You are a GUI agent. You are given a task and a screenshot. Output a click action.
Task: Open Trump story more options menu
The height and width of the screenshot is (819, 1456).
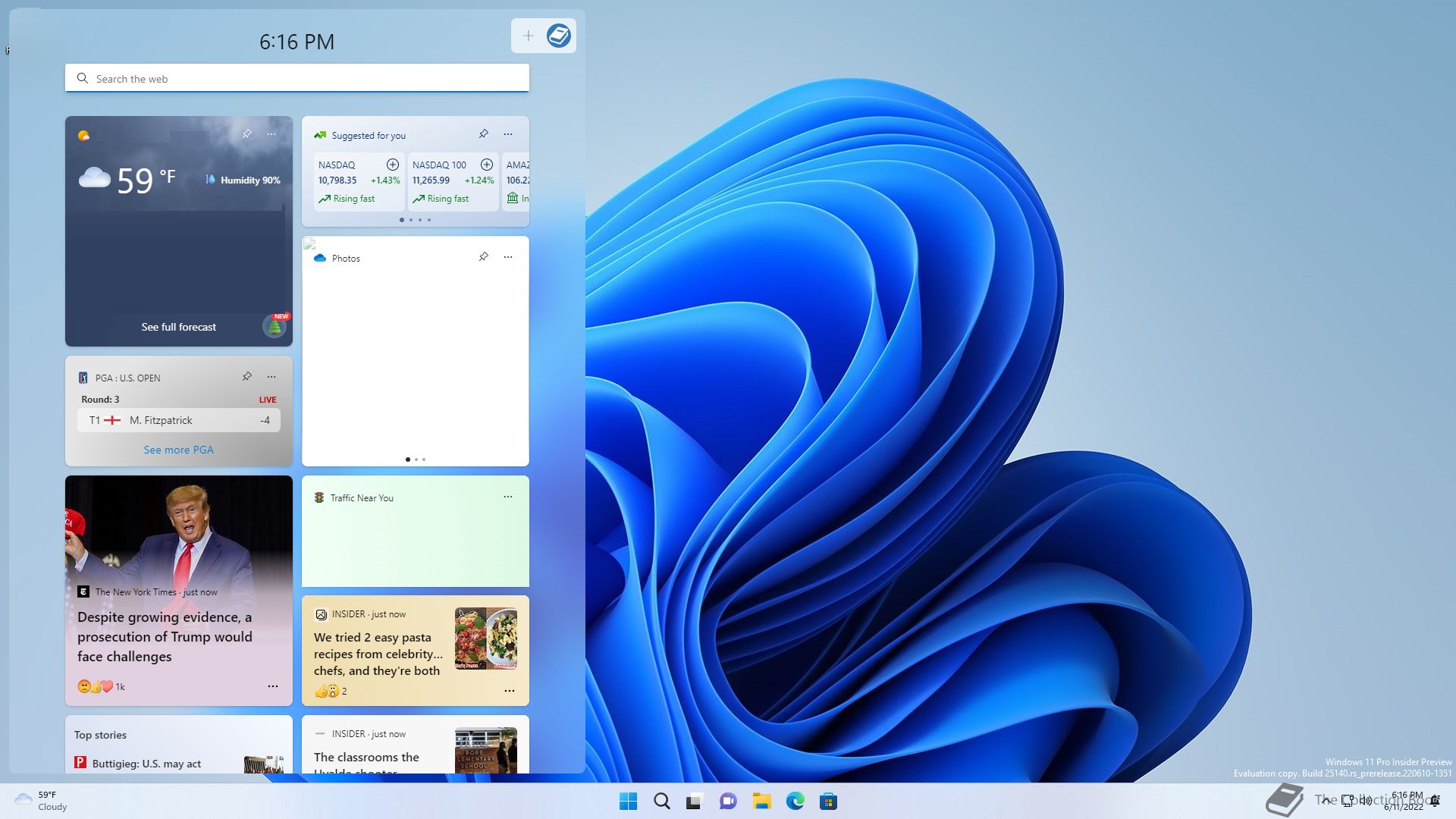coord(273,686)
